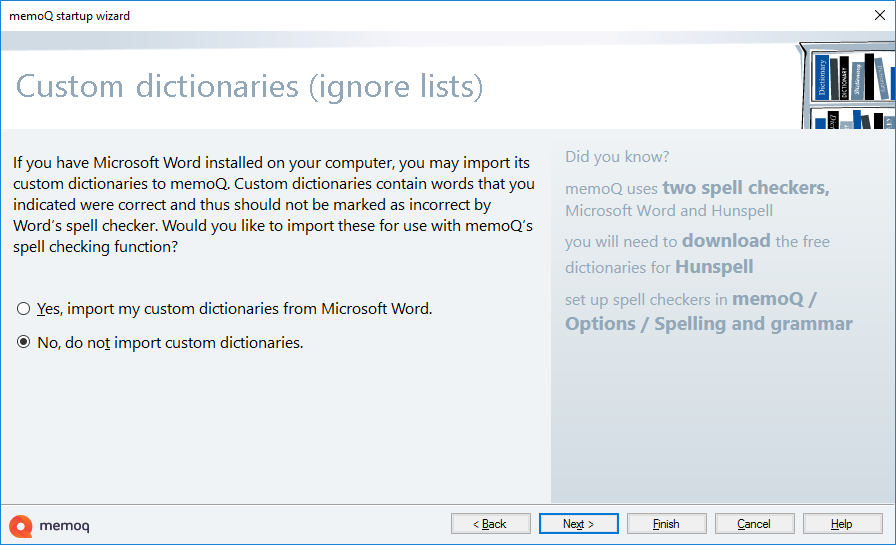The image size is (896, 545).
Task: Select Yes, import custom dictionaries from Word
Action: (x=24, y=309)
